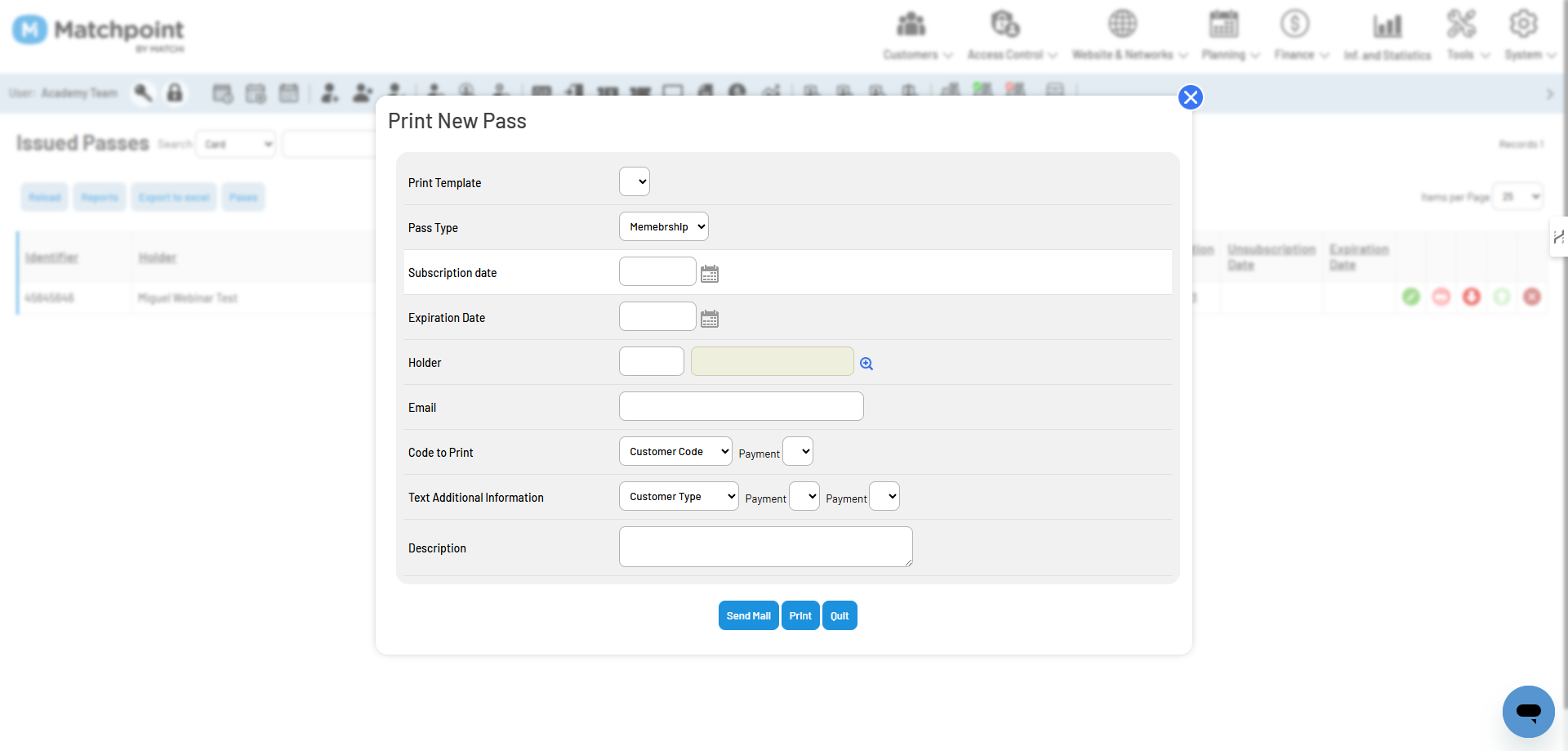
Task: Click the red delete icon on the pass row
Action: [x=1533, y=297]
